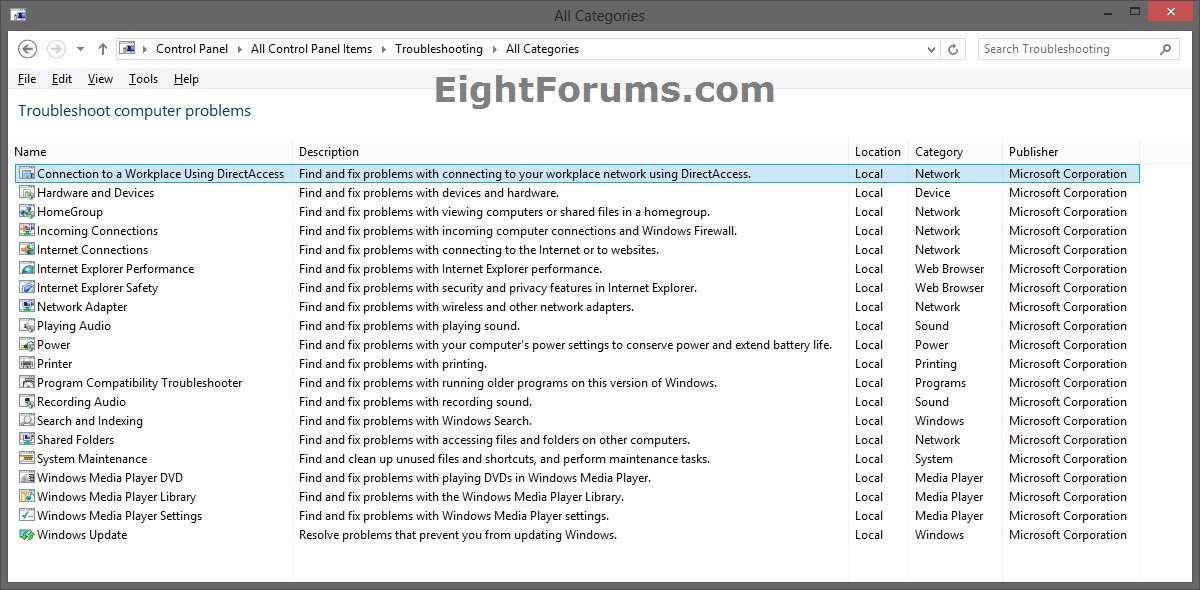Open the recent locations dropdown arrow
This screenshot has width=1200, height=590.
point(80,49)
